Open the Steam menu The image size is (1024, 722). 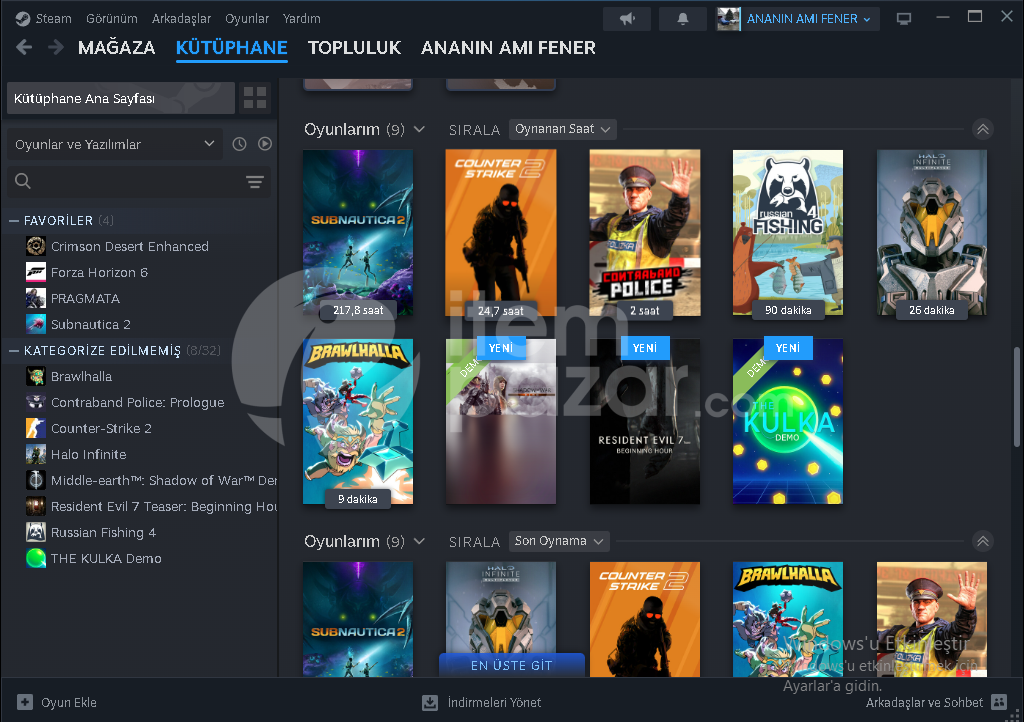[54, 19]
